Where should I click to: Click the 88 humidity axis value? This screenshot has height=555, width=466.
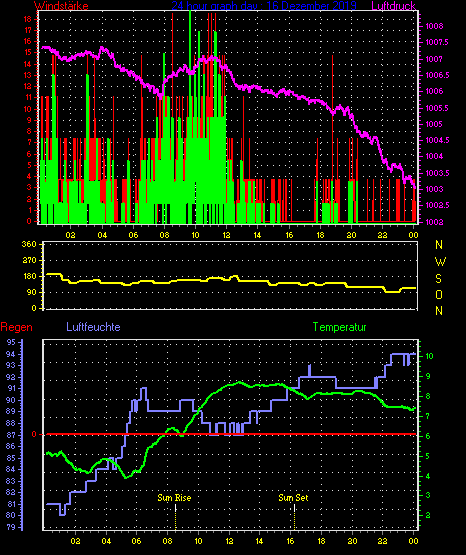click(11, 423)
